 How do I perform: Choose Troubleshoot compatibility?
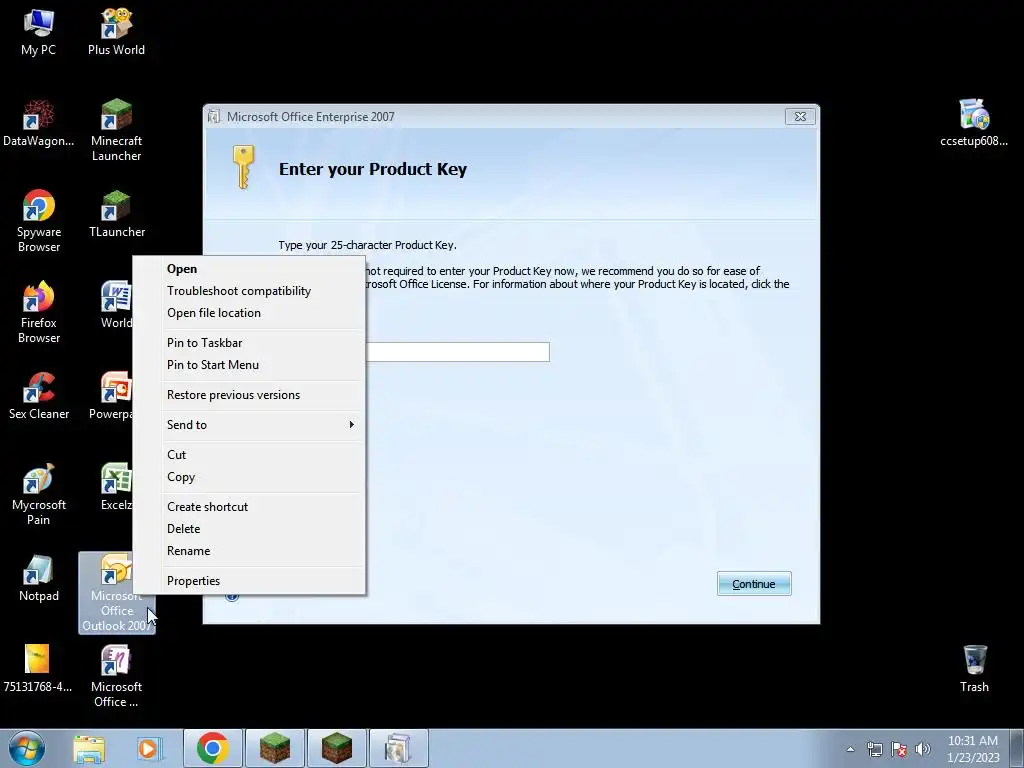[249, 291]
